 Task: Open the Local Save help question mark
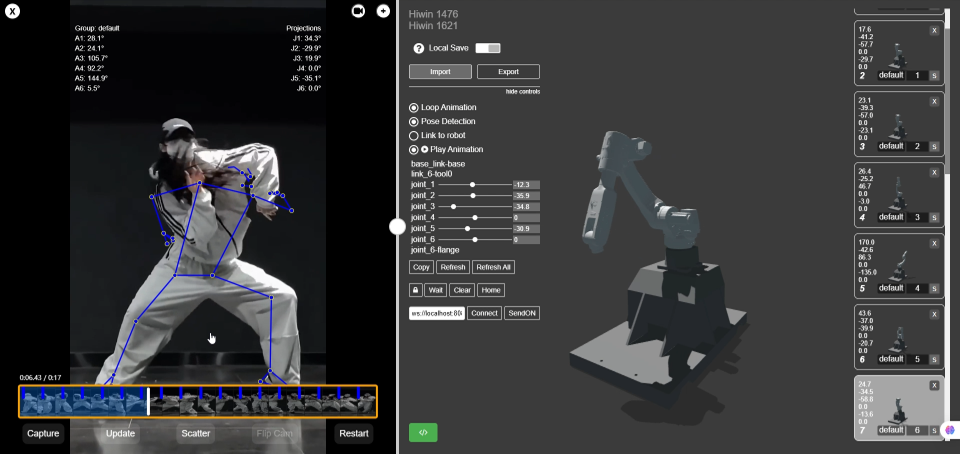(x=419, y=48)
